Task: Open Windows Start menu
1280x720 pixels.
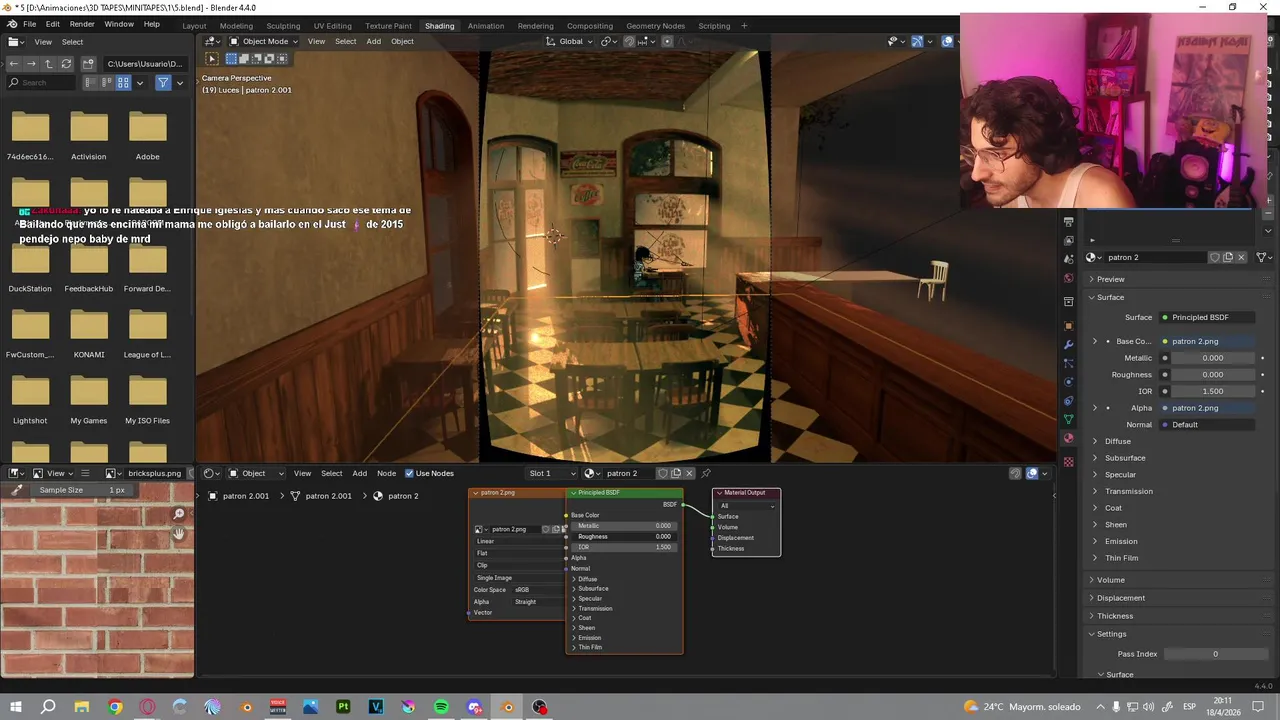Action: [x=16, y=707]
